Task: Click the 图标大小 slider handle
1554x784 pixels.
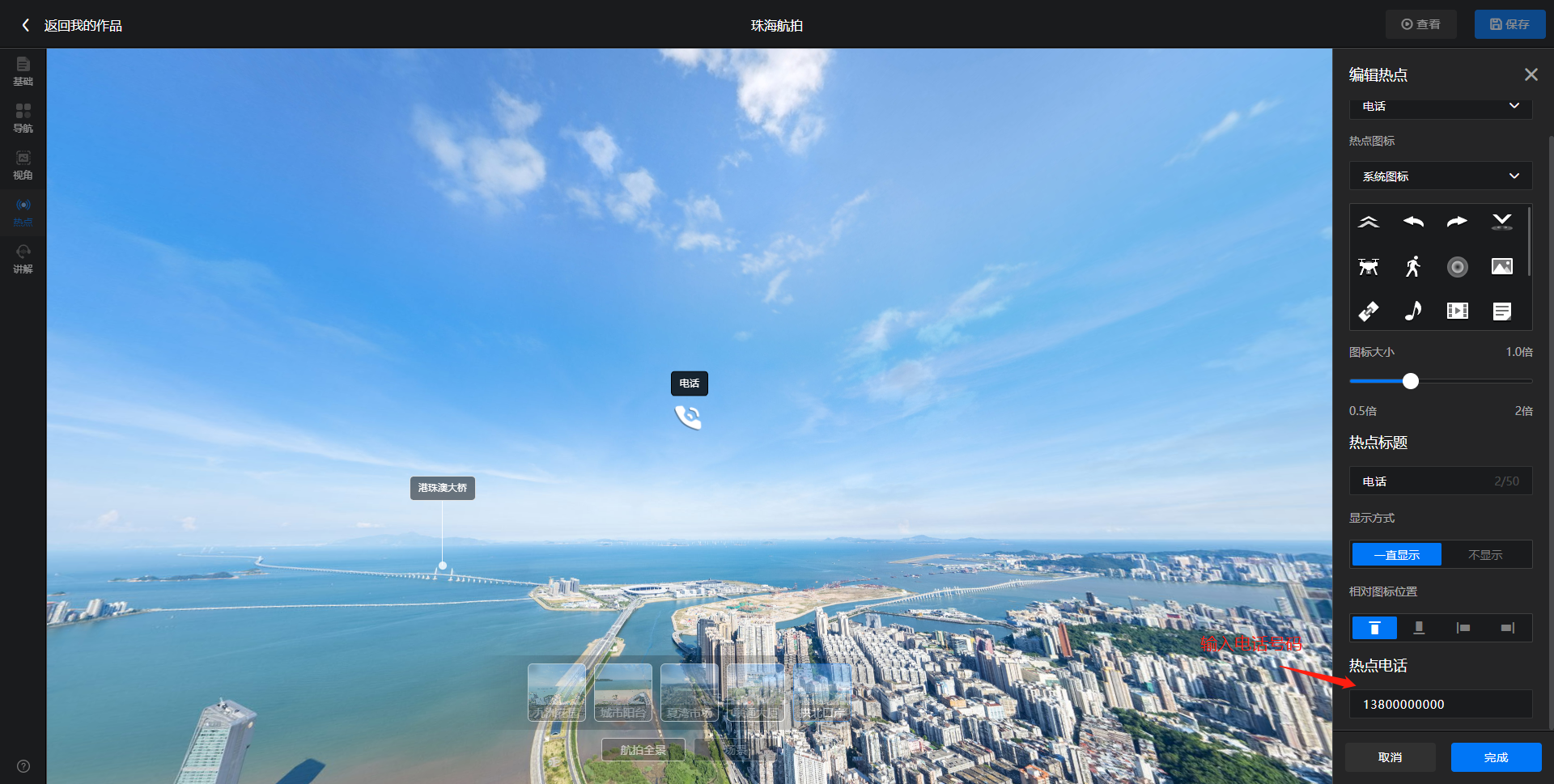Action: pos(1411,381)
